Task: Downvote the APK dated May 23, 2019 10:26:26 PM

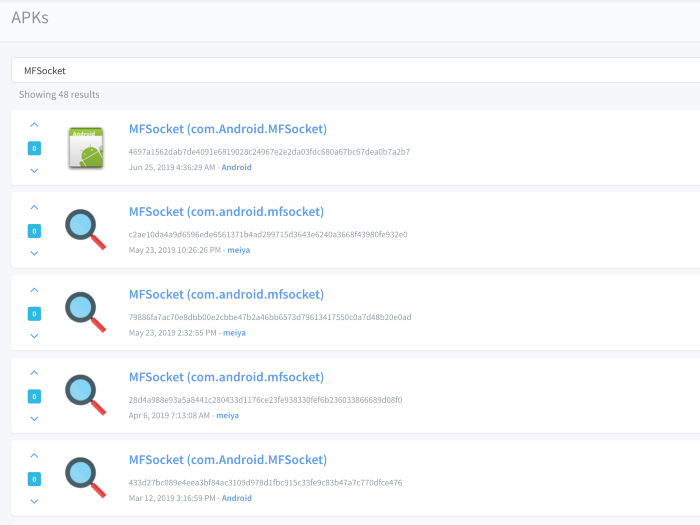Action: point(34,253)
